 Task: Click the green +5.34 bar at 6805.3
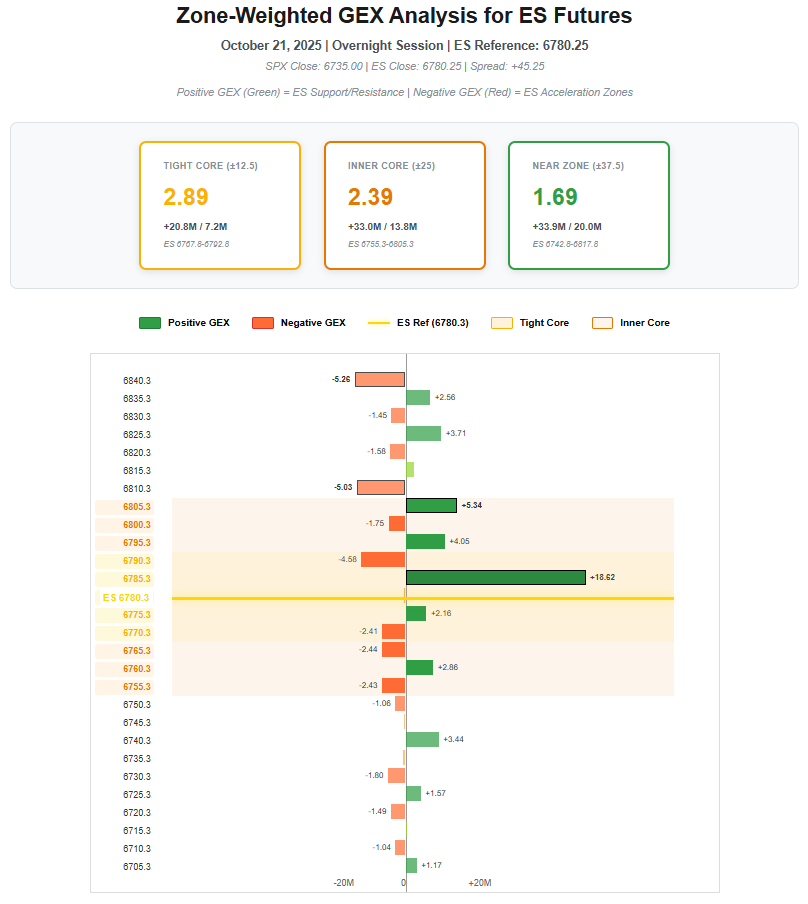pos(431,506)
